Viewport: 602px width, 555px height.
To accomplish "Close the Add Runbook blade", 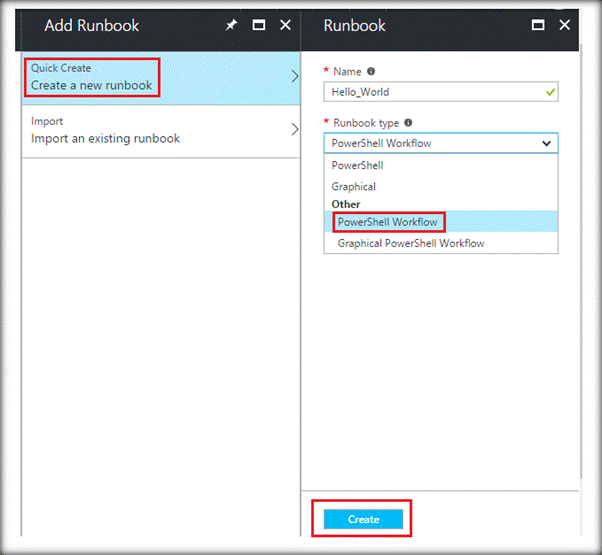I will 285,25.
